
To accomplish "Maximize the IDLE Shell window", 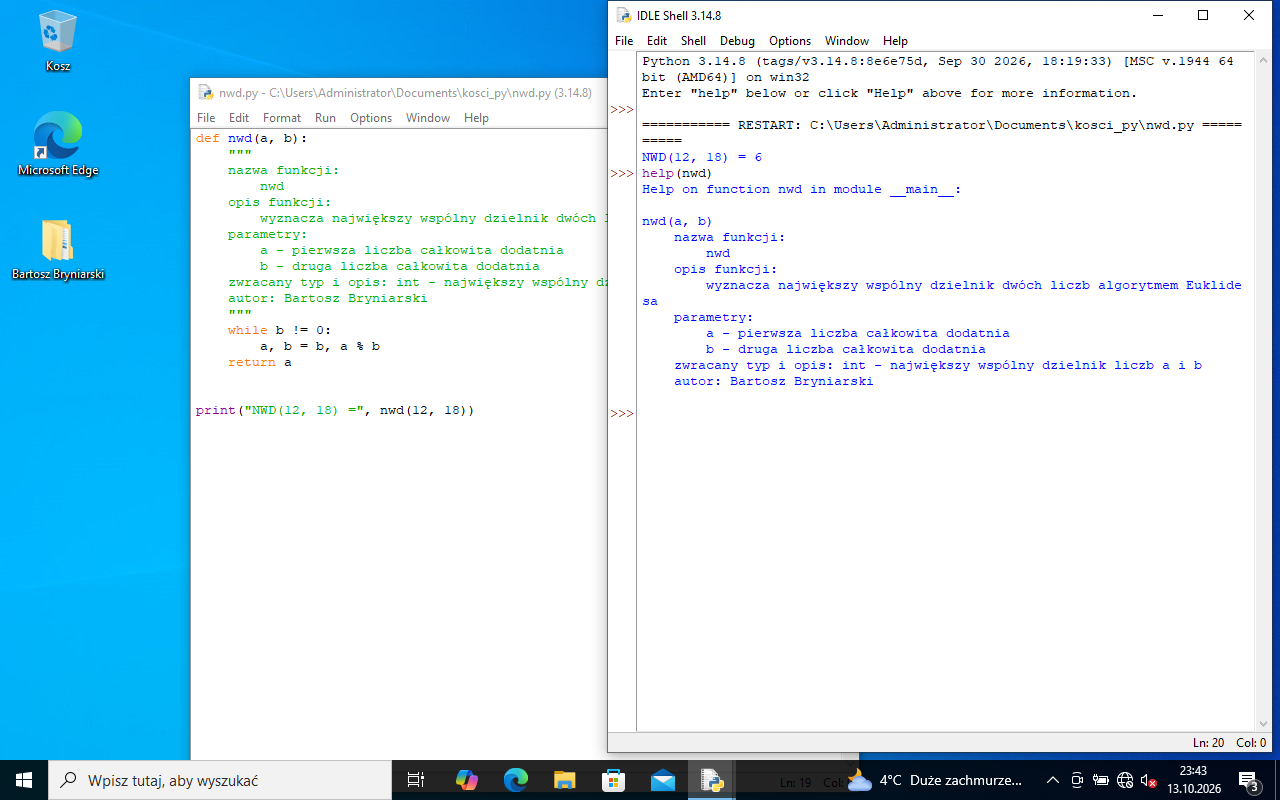I will [1203, 15].
